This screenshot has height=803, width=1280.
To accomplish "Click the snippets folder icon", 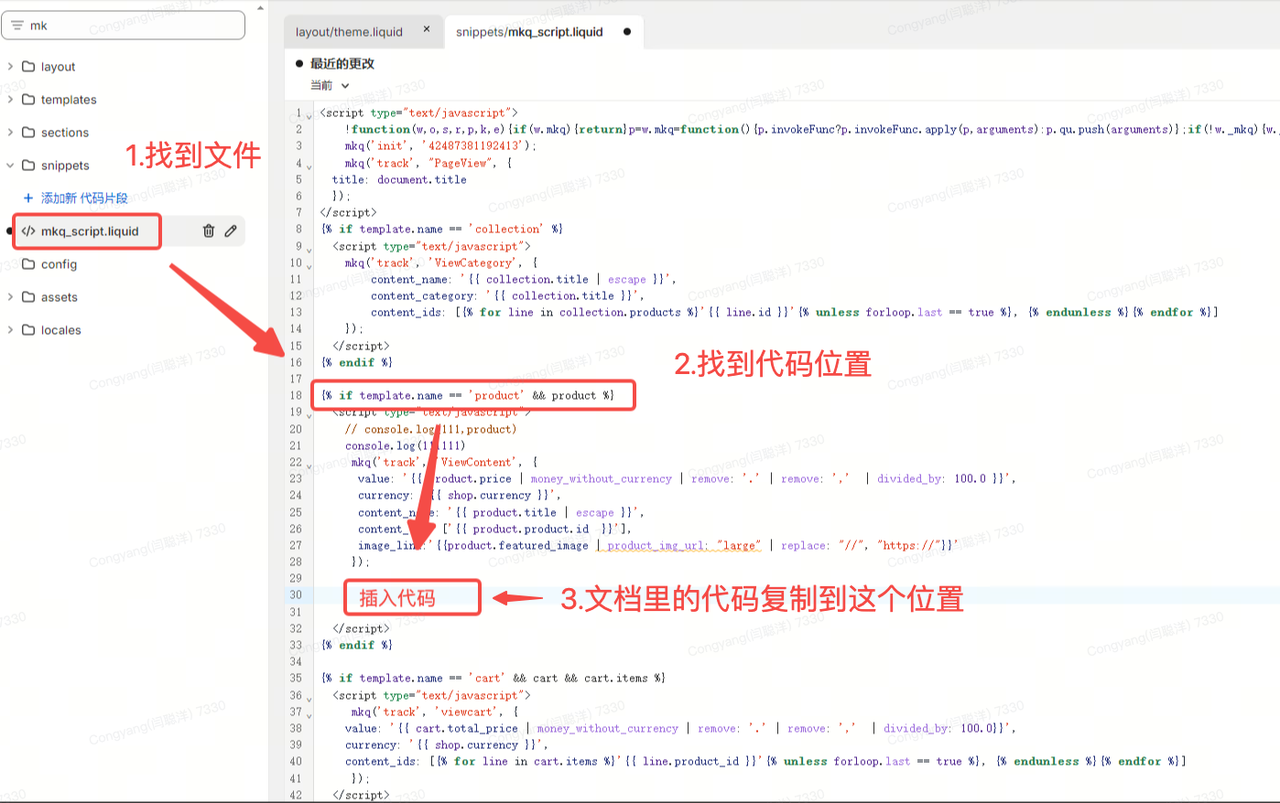I will click(x=28, y=166).
